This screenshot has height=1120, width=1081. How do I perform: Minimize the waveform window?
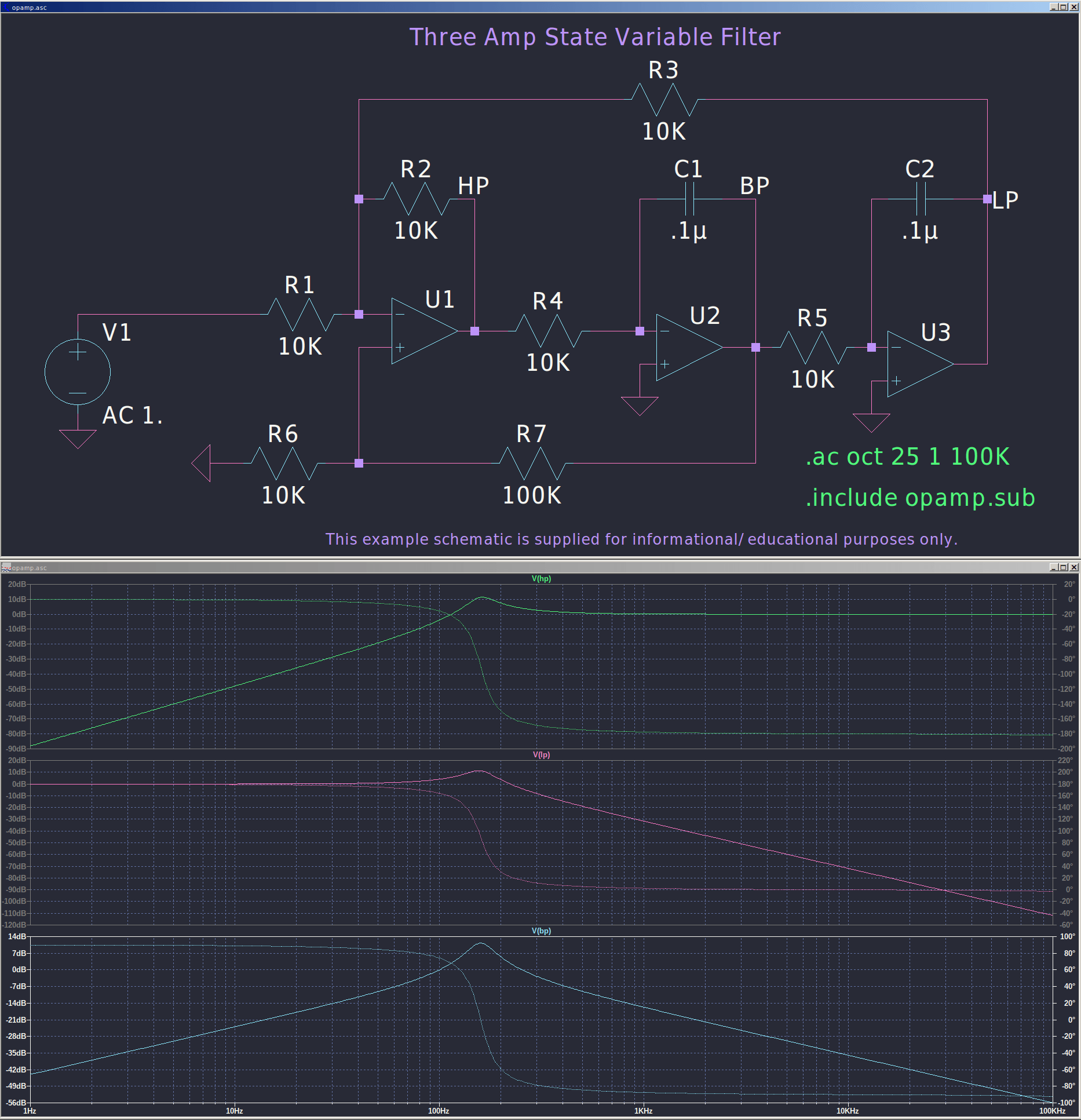pyautogui.click(x=1054, y=567)
